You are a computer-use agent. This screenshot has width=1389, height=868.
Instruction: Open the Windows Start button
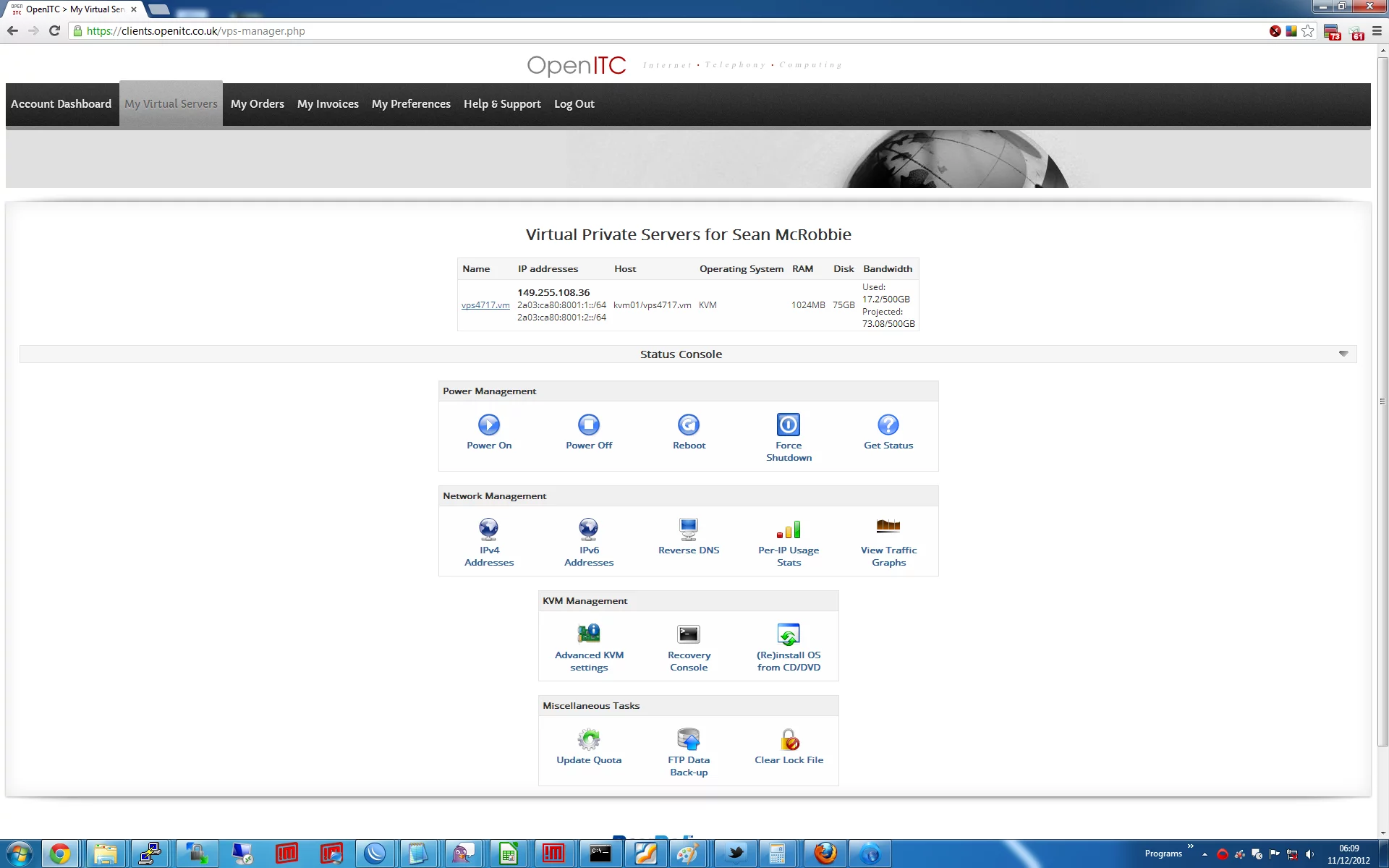(x=19, y=854)
